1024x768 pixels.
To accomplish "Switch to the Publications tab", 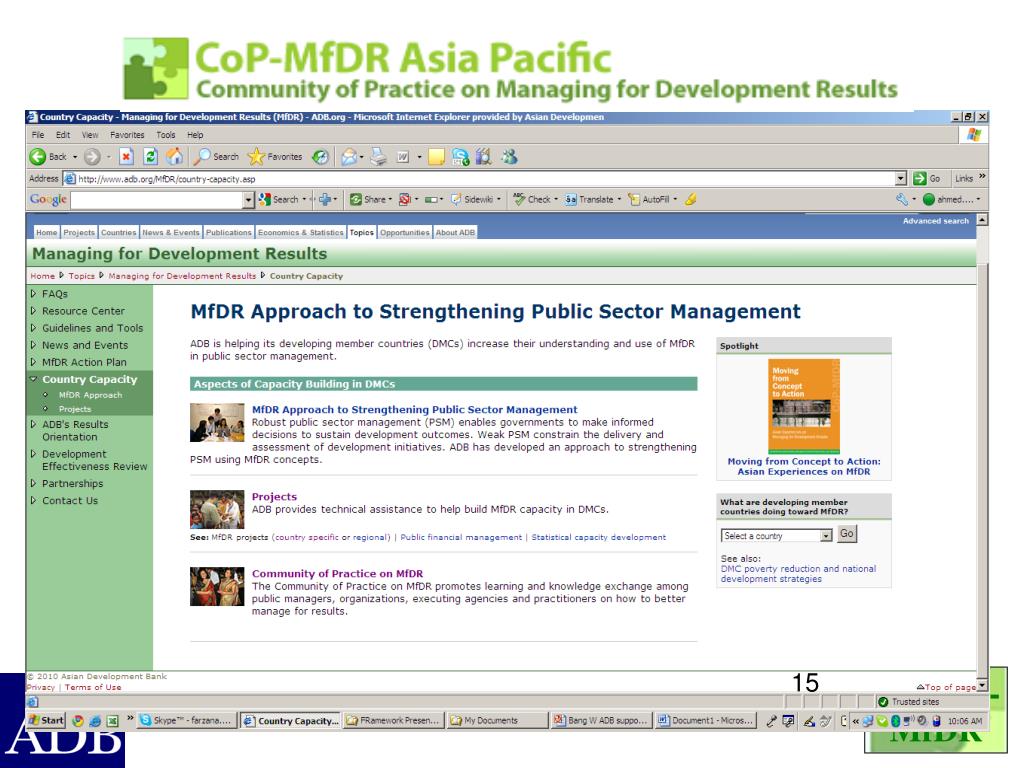I will point(229,232).
